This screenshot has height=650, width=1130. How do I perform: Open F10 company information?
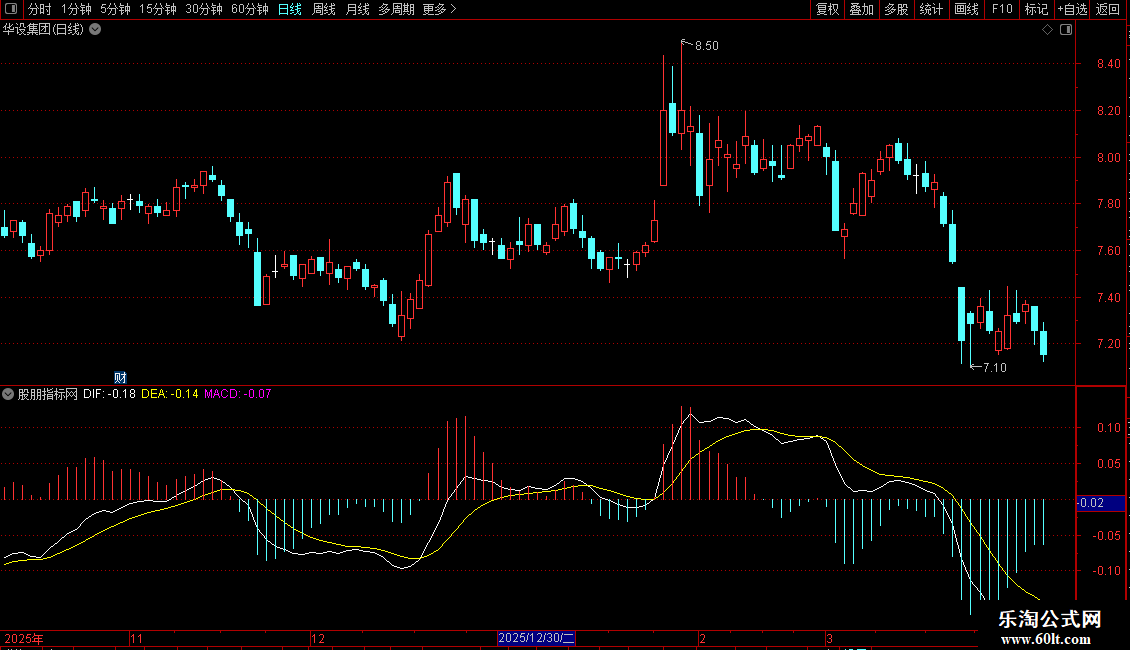[x=1002, y=9]
